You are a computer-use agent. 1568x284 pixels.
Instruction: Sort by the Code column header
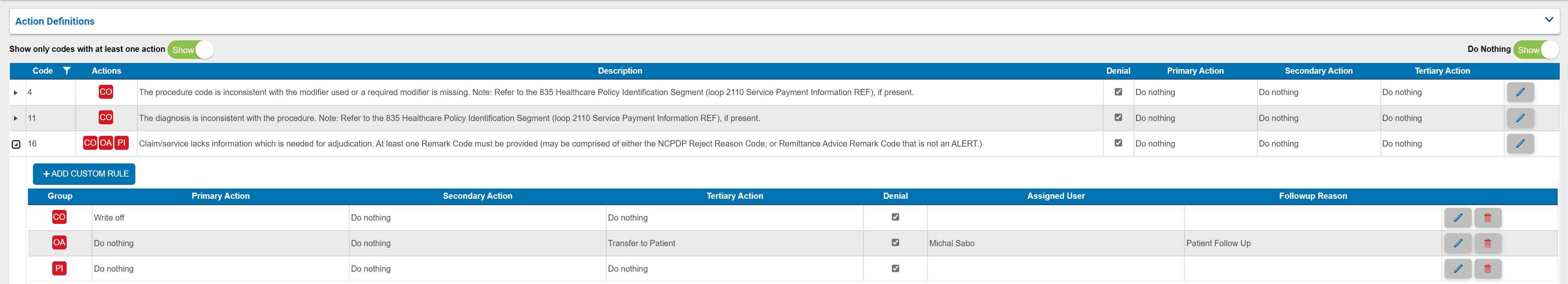click(43, 71)
